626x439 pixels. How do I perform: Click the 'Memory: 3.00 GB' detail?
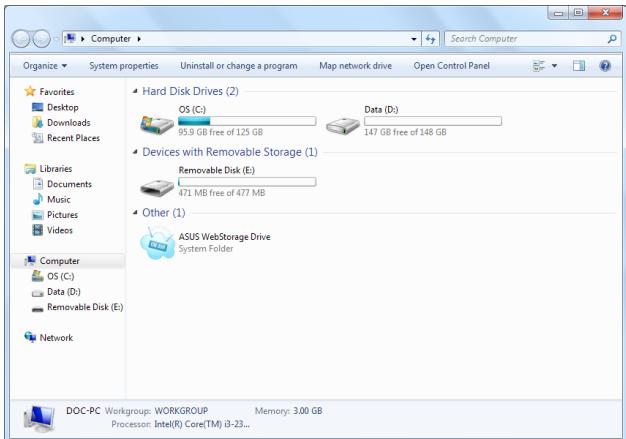[288, 411]
